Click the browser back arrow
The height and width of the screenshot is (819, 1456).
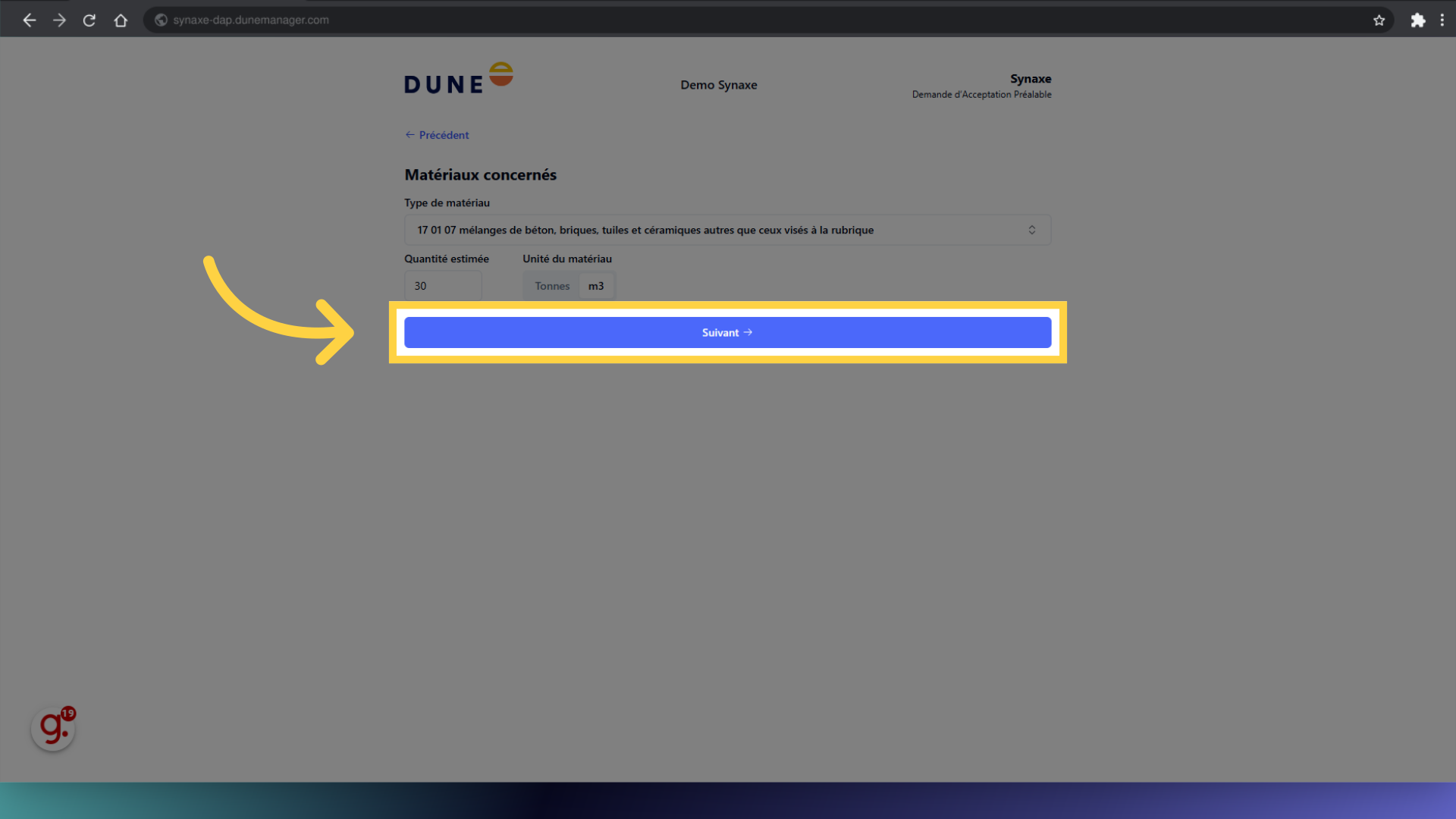click(30, 20)
